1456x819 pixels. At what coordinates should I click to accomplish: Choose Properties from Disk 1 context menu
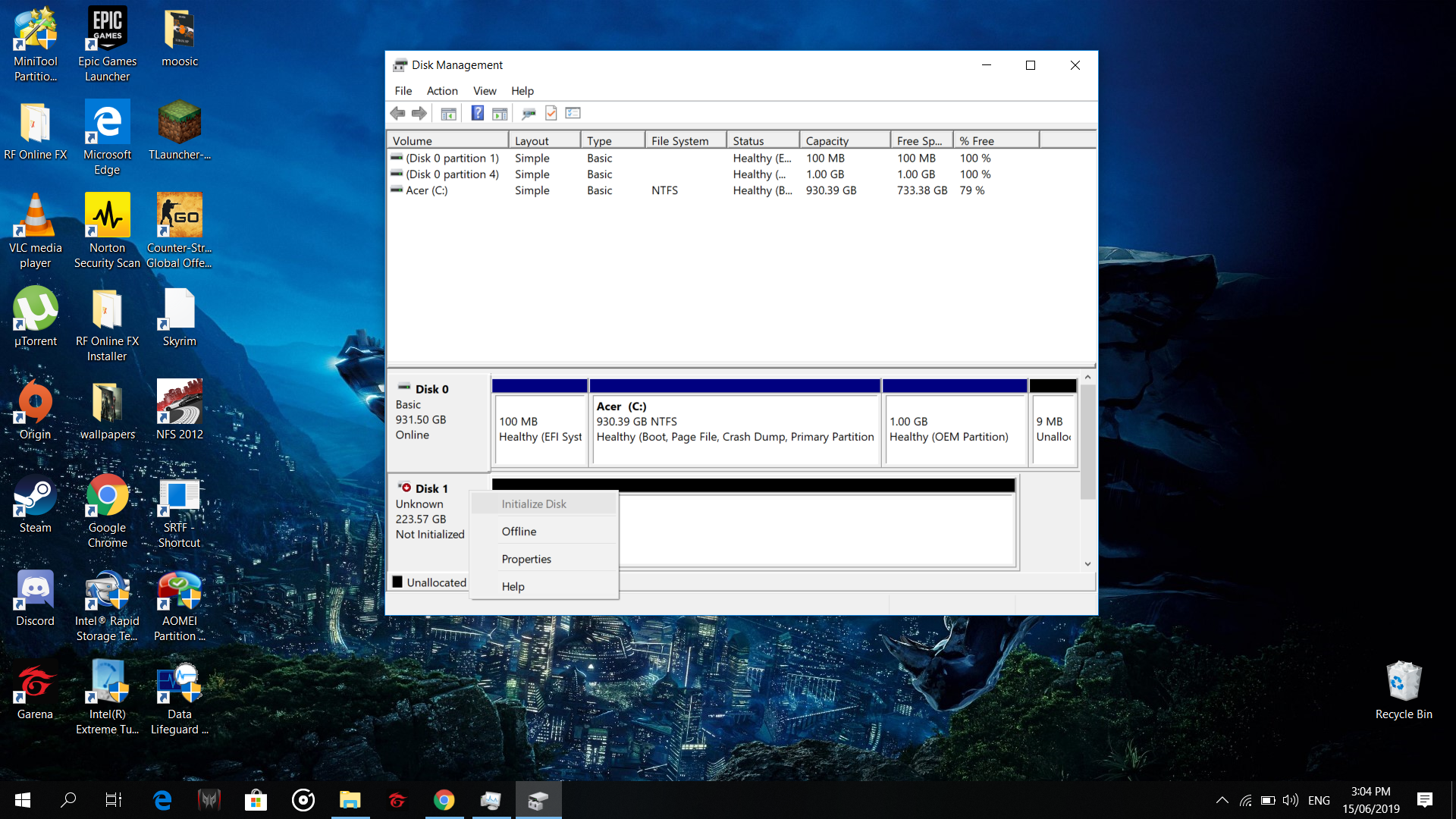[526, 559]
